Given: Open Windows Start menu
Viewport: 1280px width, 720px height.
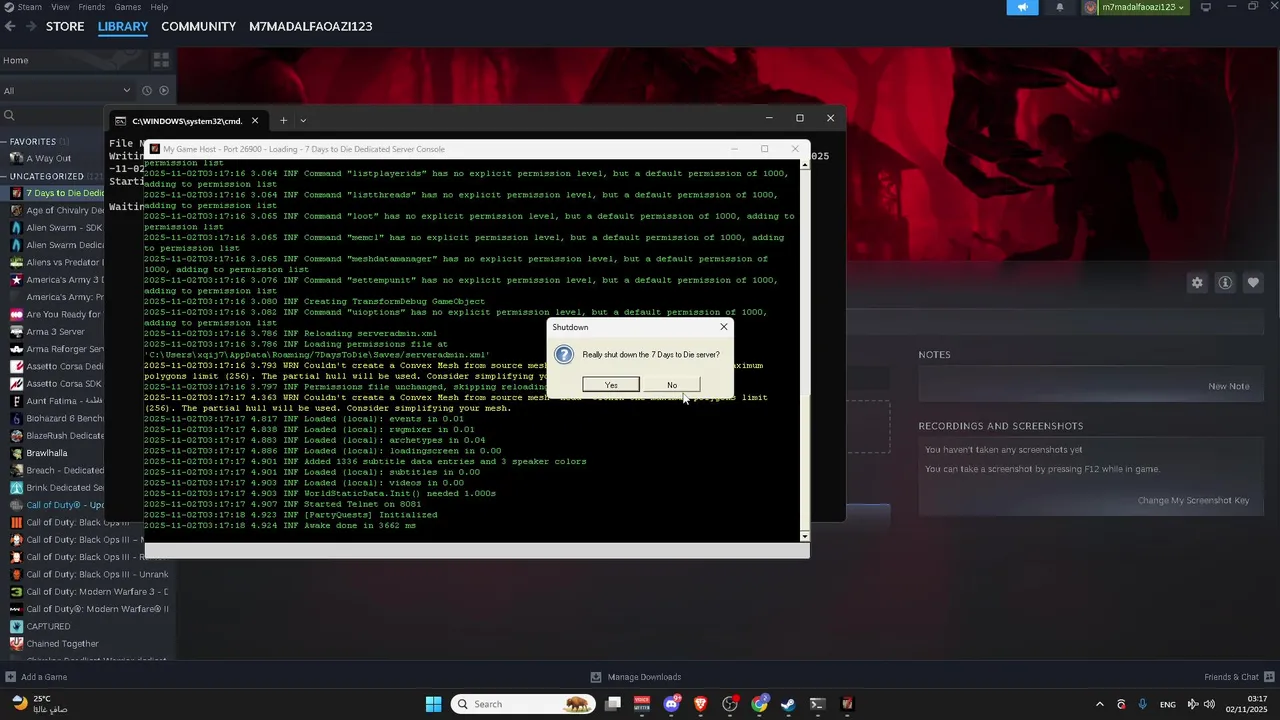Looking at the screenshot, I should click(x=434, y=704).
